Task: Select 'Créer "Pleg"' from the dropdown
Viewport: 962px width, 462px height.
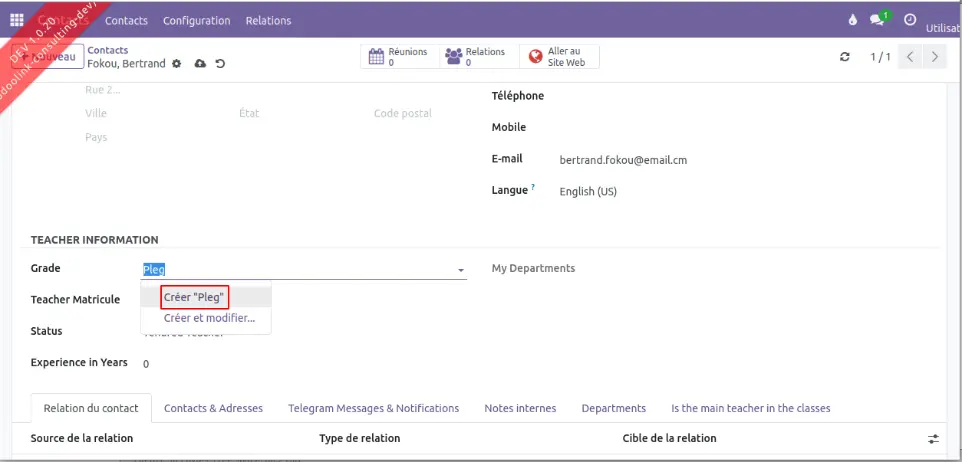Action: tap(194, 297)
